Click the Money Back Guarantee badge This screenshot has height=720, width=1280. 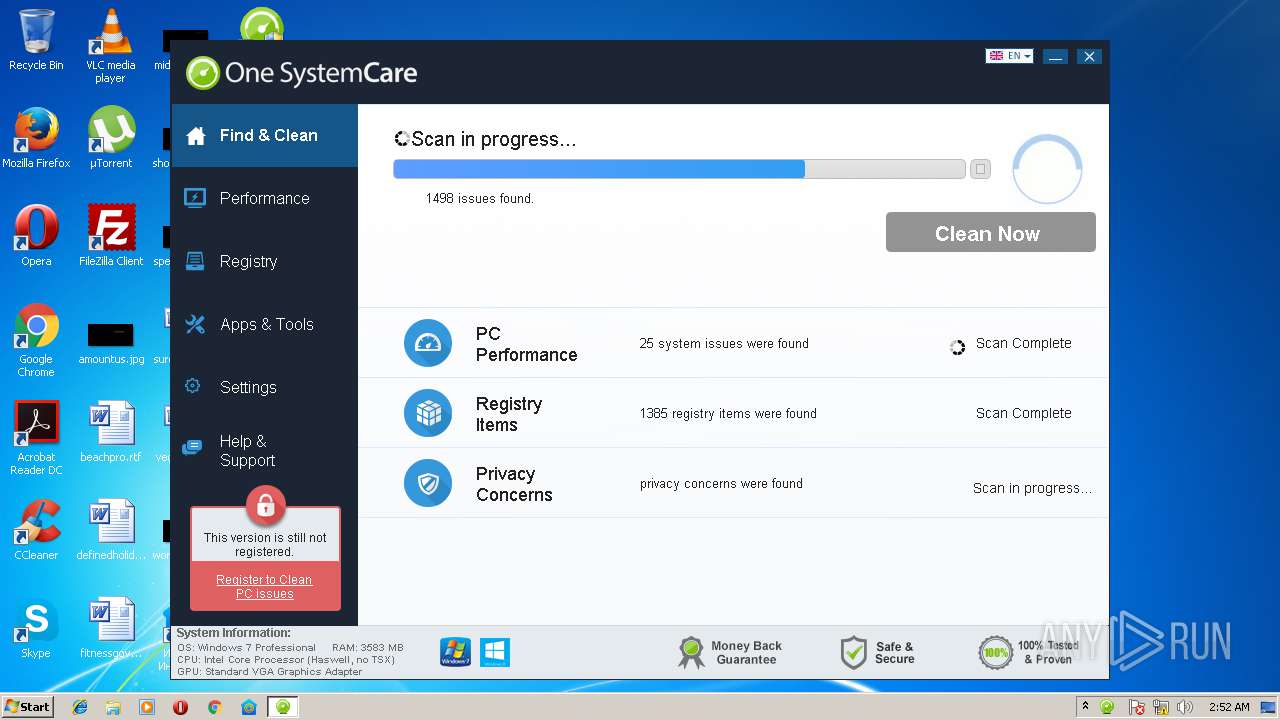(x=730, y=652)
